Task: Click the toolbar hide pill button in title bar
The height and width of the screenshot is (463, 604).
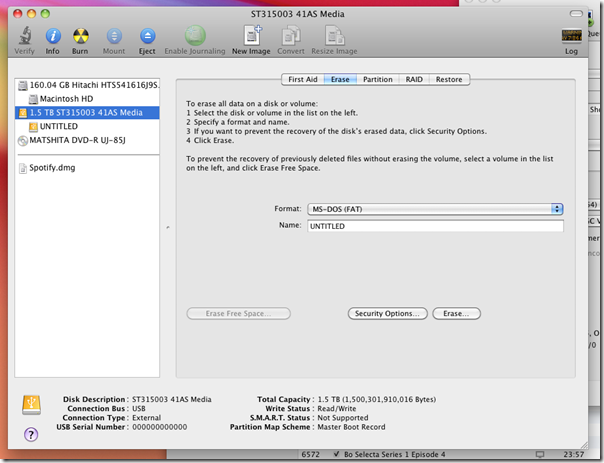Action: [x=576, y=14]
